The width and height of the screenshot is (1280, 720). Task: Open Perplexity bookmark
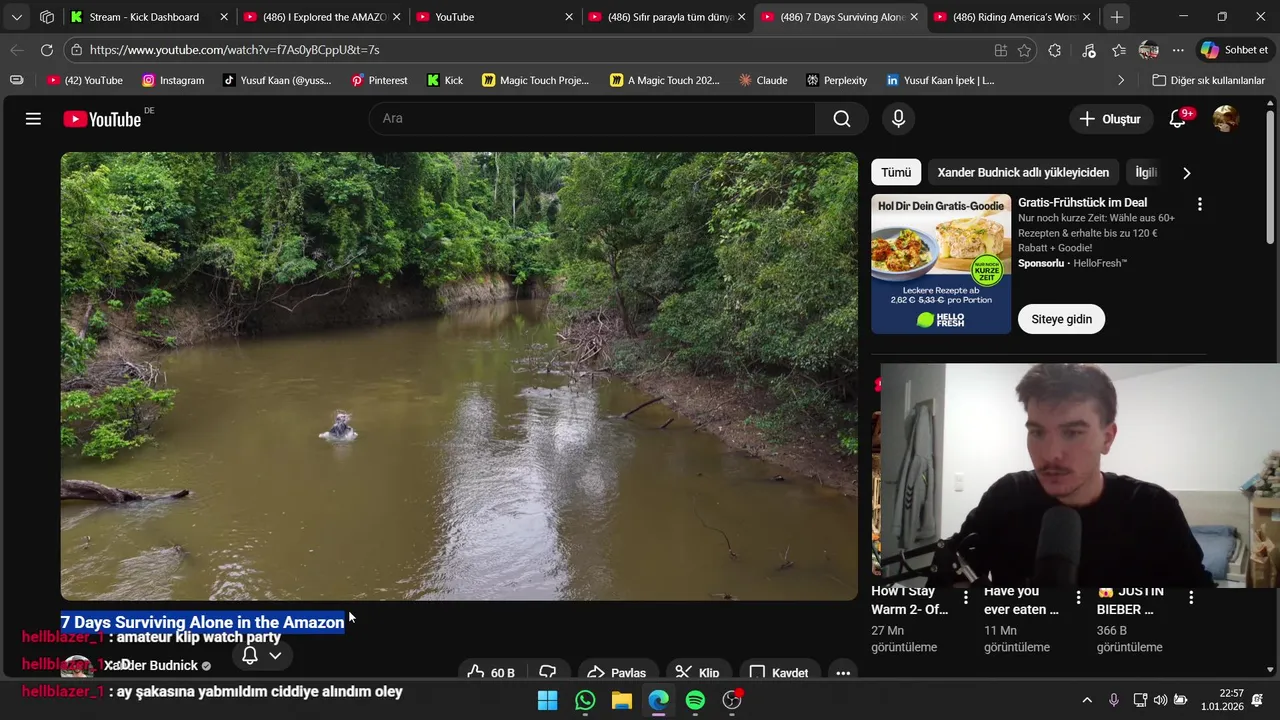(x=836, y=80)
